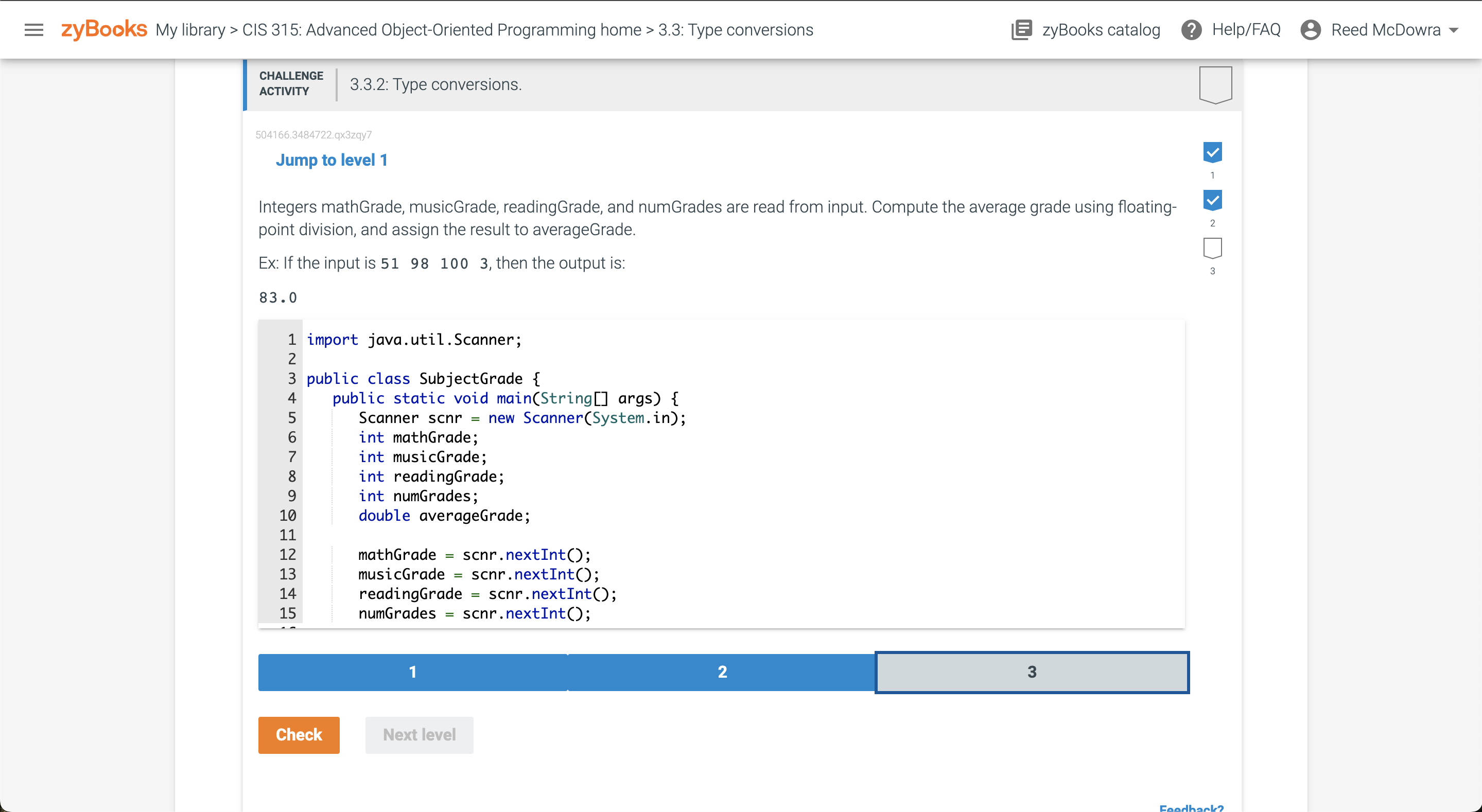Click the user account avatar icon
1482x812 pixels.
(x=1310, y=30)
